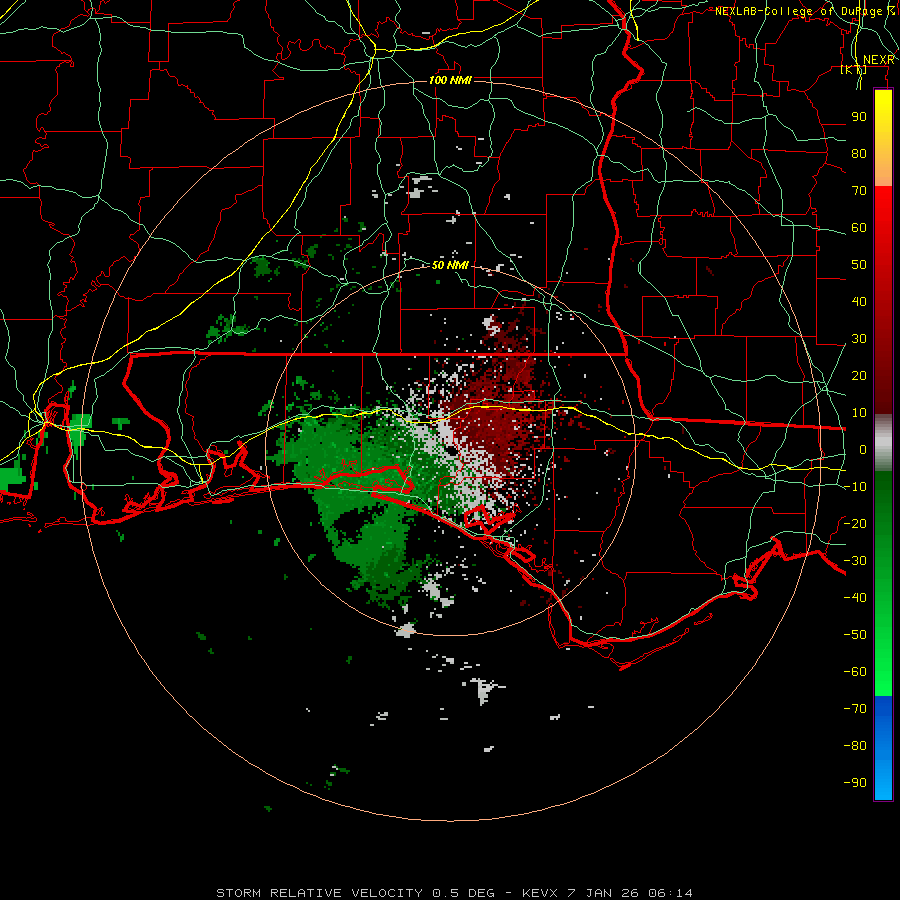Viewport: 900px width, 900px height.
Task: Click the "NEXLAB-College of DuPage" watermark text
Action: 800,11
